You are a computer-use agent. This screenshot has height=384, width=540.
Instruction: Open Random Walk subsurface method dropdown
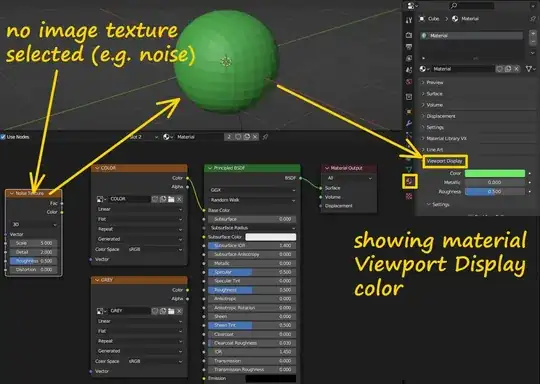pyautogui.click(x=252, y=200)
